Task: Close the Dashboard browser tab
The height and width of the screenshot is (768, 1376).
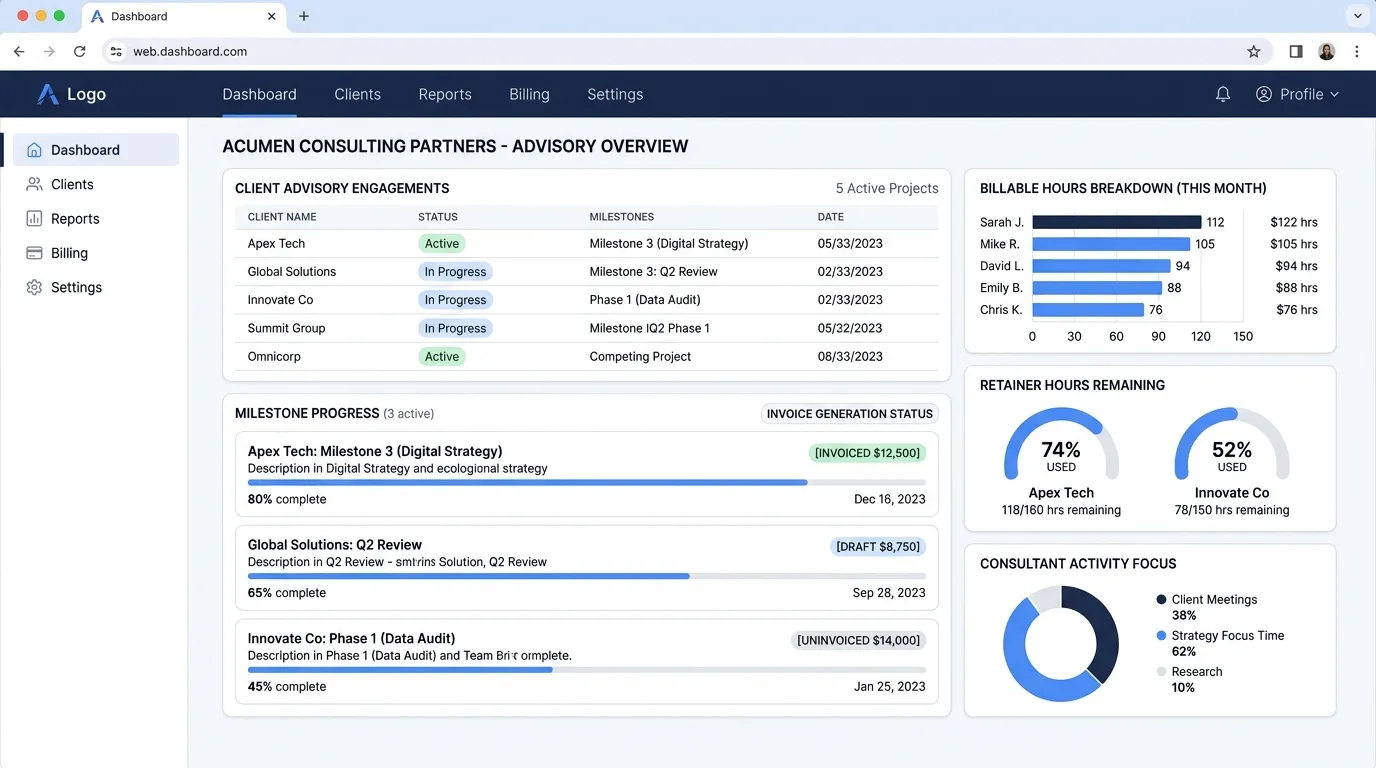Action: point(272,16)
